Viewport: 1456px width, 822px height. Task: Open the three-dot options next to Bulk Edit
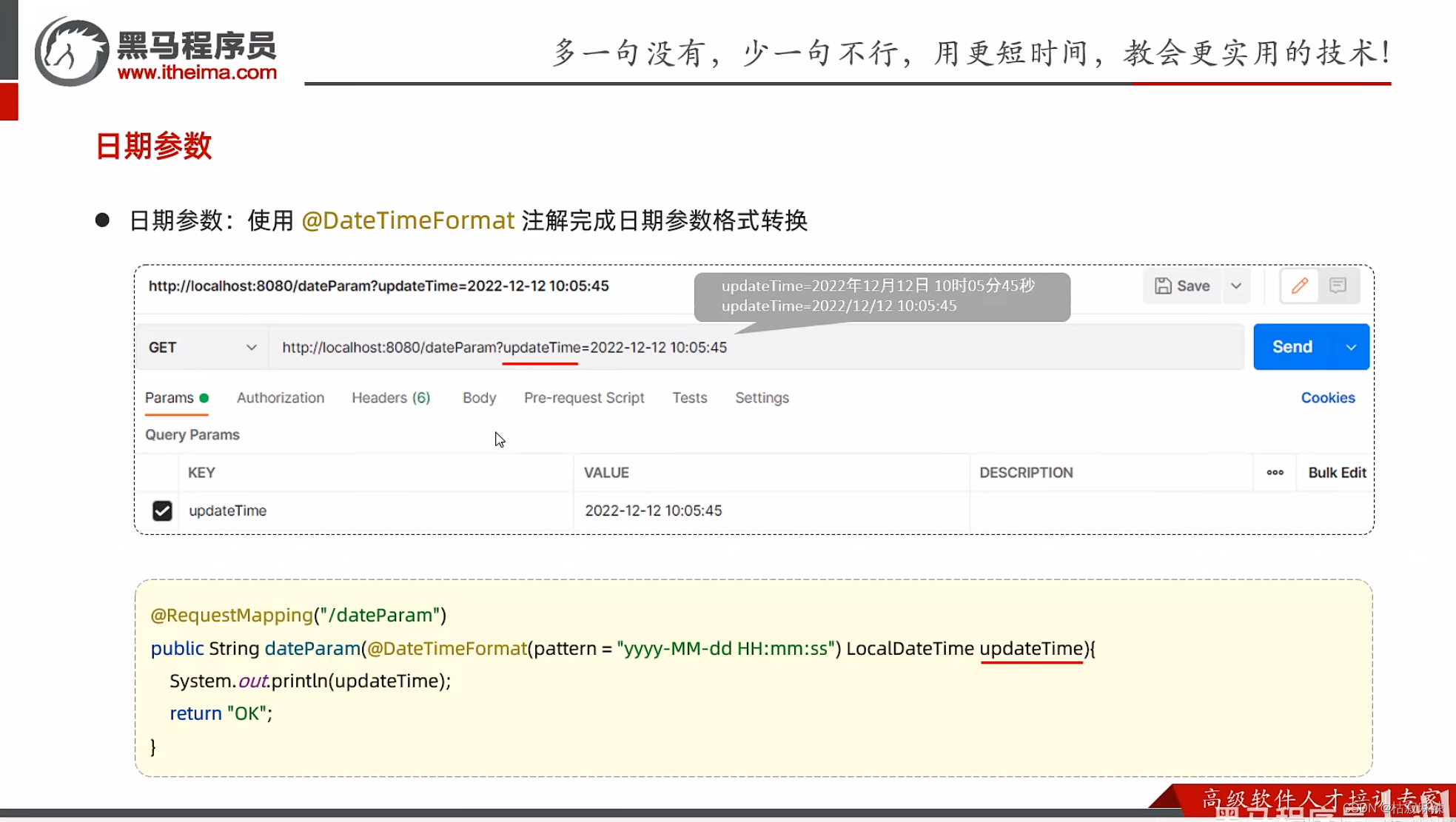pyautogui.click(x=1274, y=472)
